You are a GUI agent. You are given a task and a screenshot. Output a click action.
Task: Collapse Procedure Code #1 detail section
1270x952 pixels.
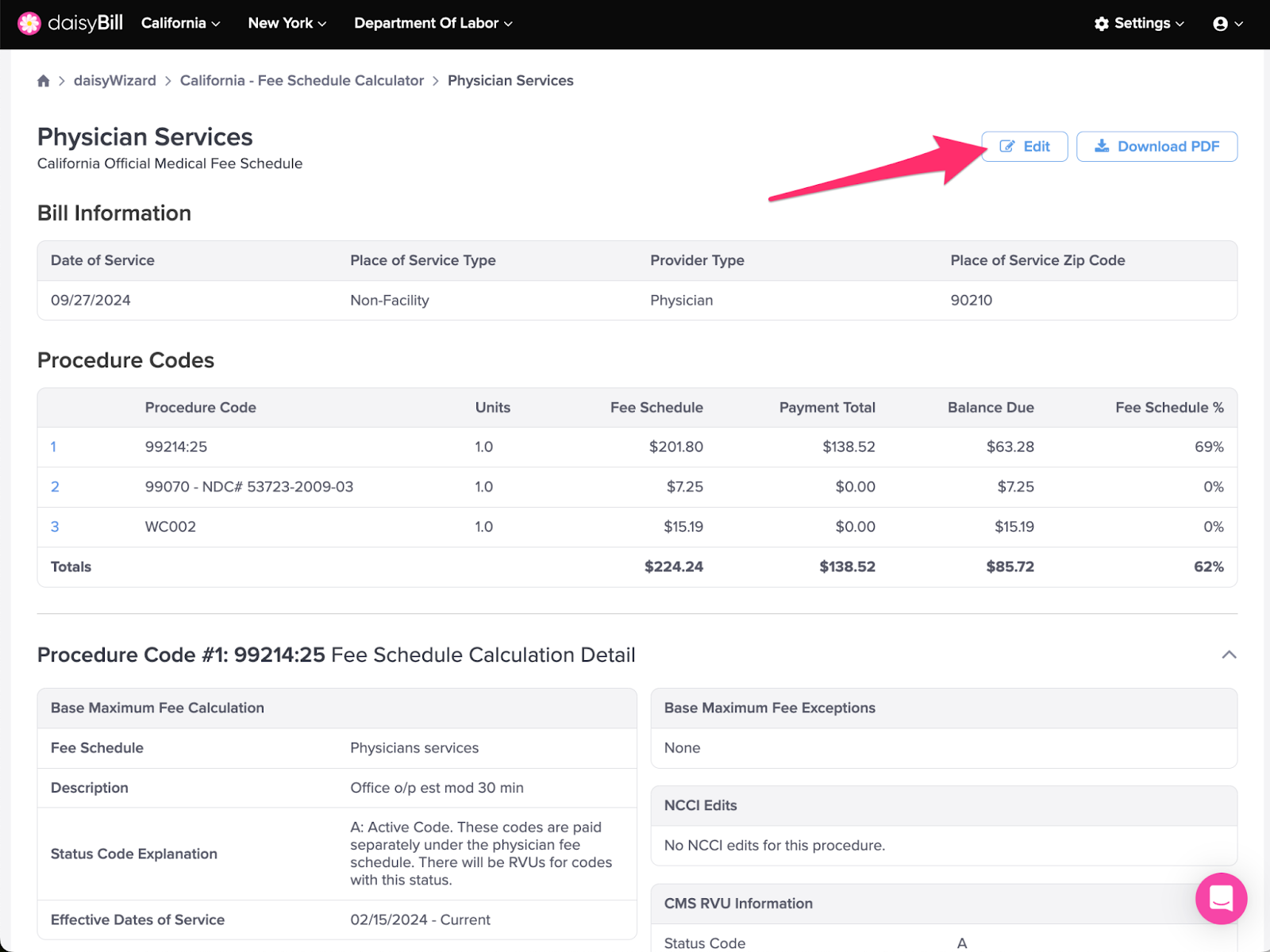tap(1229, 654)
